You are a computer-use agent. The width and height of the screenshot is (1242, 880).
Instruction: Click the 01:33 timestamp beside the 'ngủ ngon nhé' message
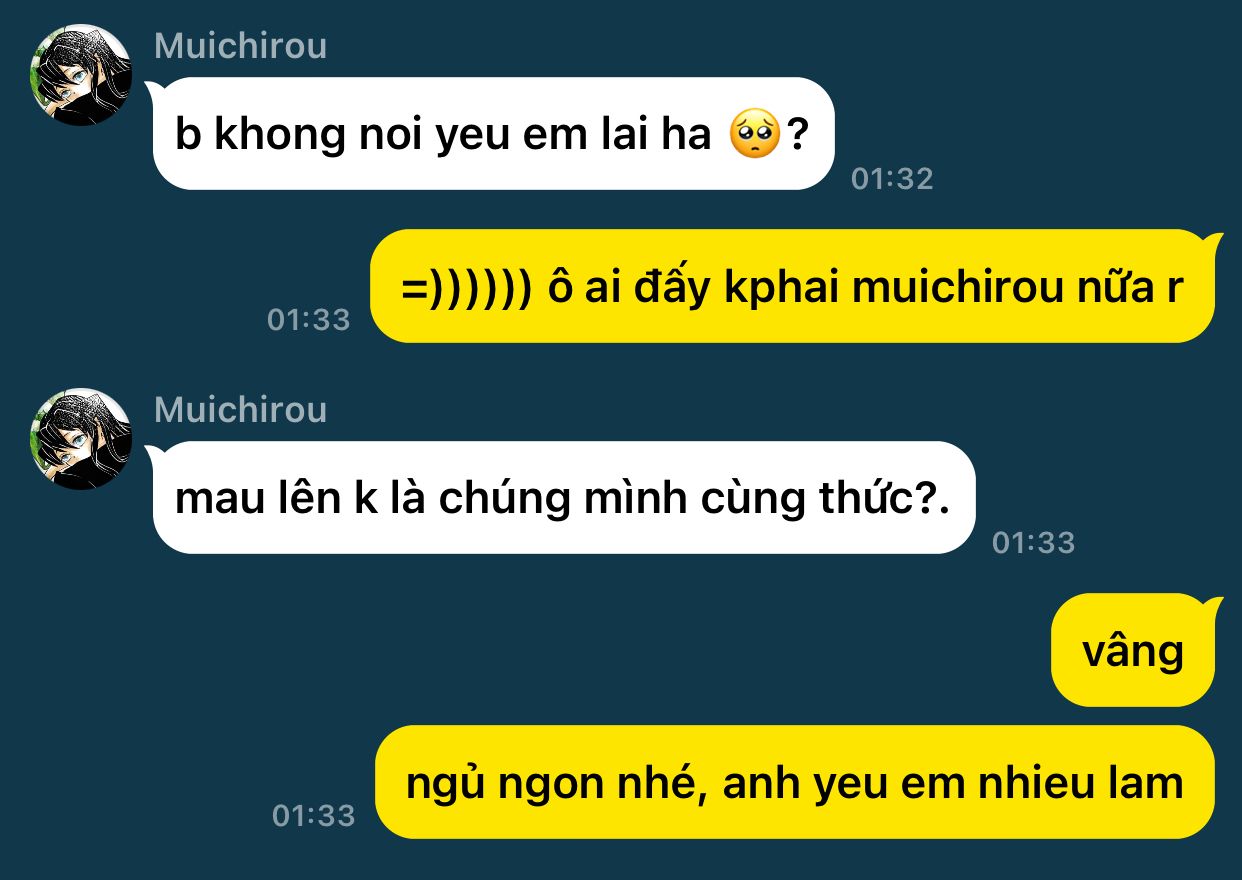point(314,816)
